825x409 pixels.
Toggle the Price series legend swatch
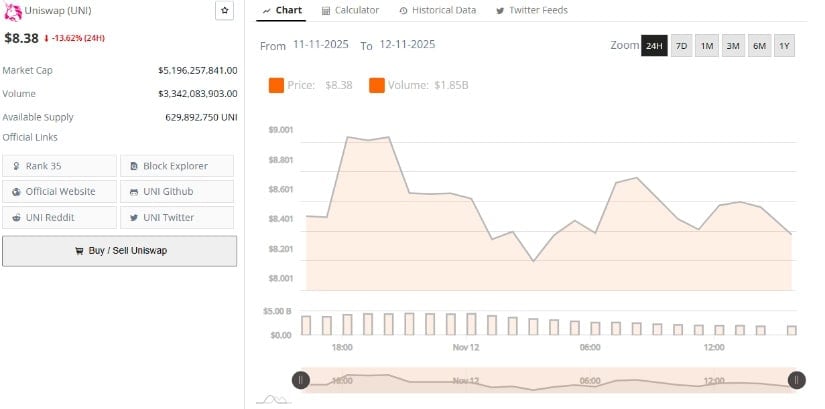coord(276,85)
